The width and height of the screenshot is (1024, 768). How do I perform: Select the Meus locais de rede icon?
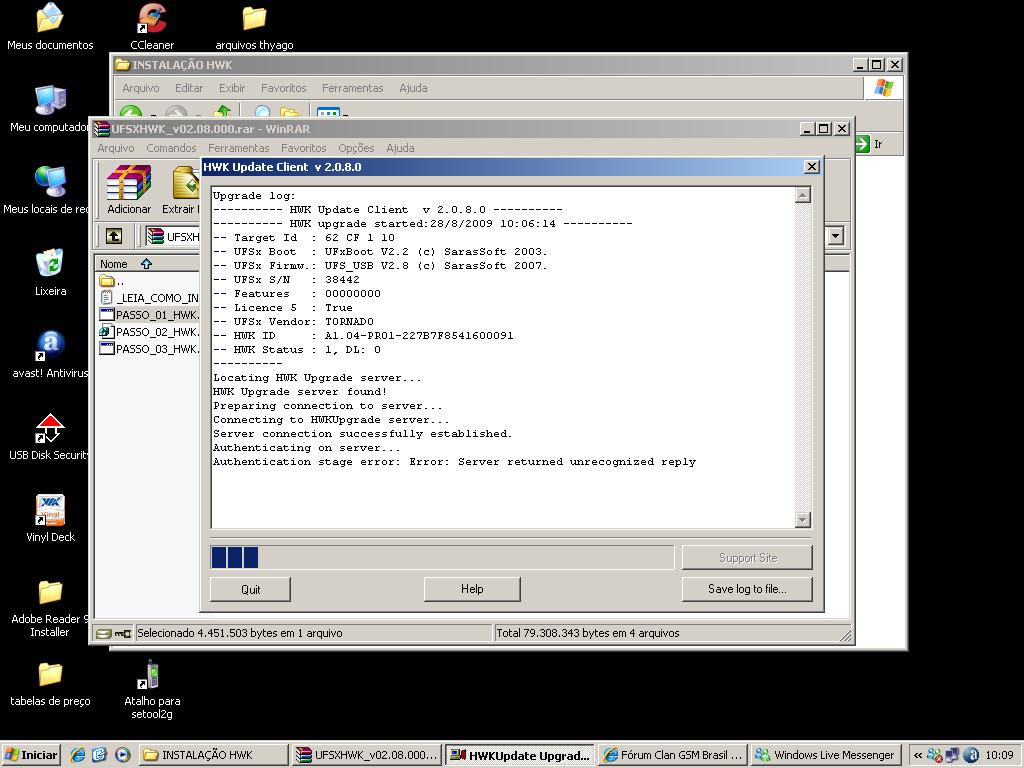pyautogui.click(x=46, y=191)
